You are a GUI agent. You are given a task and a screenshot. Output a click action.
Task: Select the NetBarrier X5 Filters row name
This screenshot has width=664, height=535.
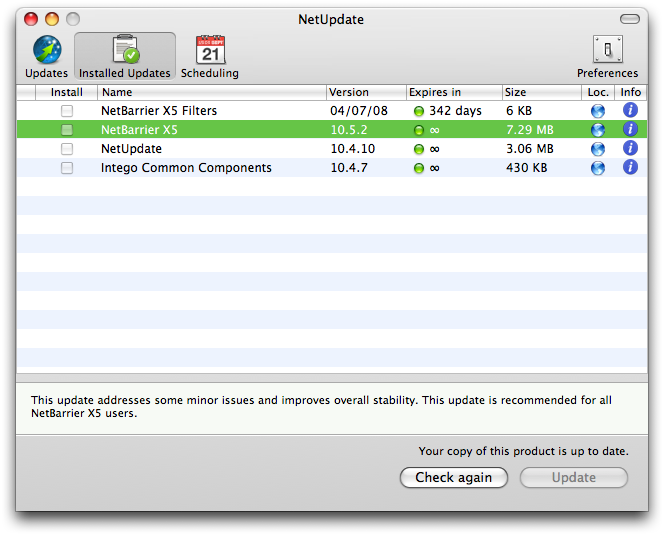pyautogui.click(x=159, y=111)
